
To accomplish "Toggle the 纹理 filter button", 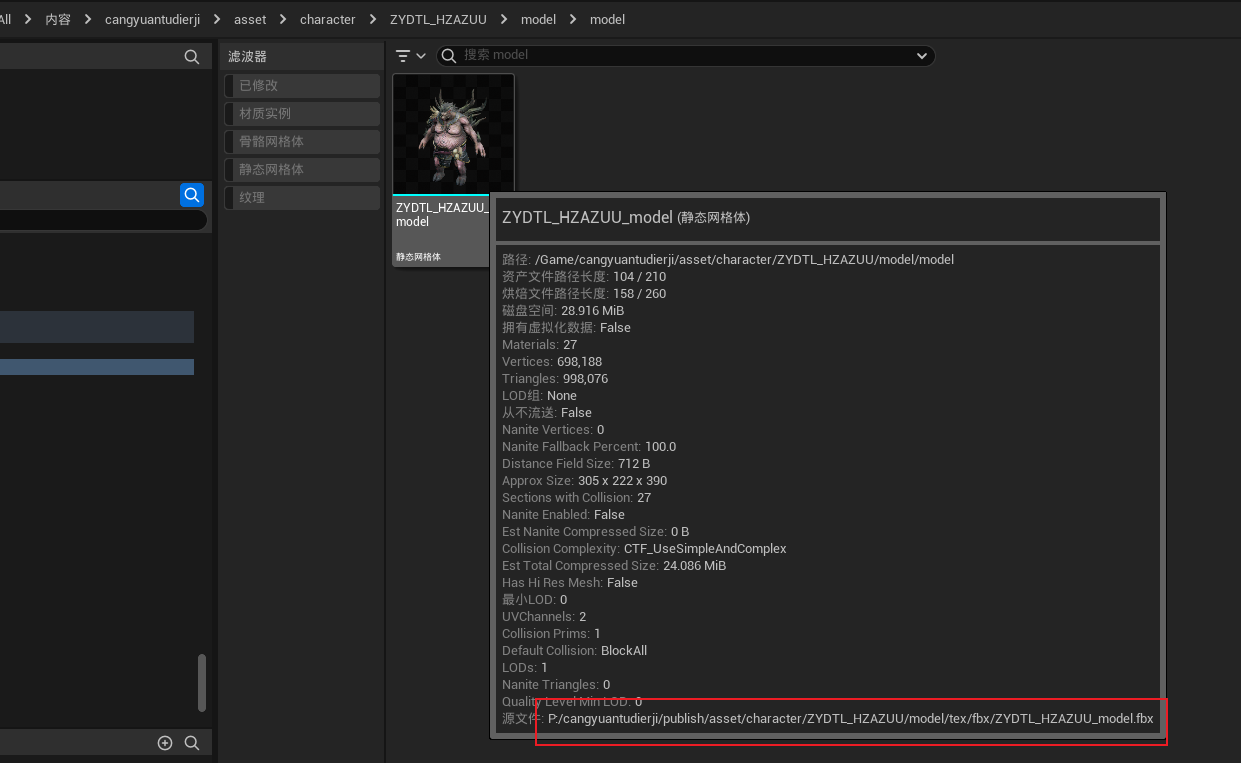I will coord(302,198).
